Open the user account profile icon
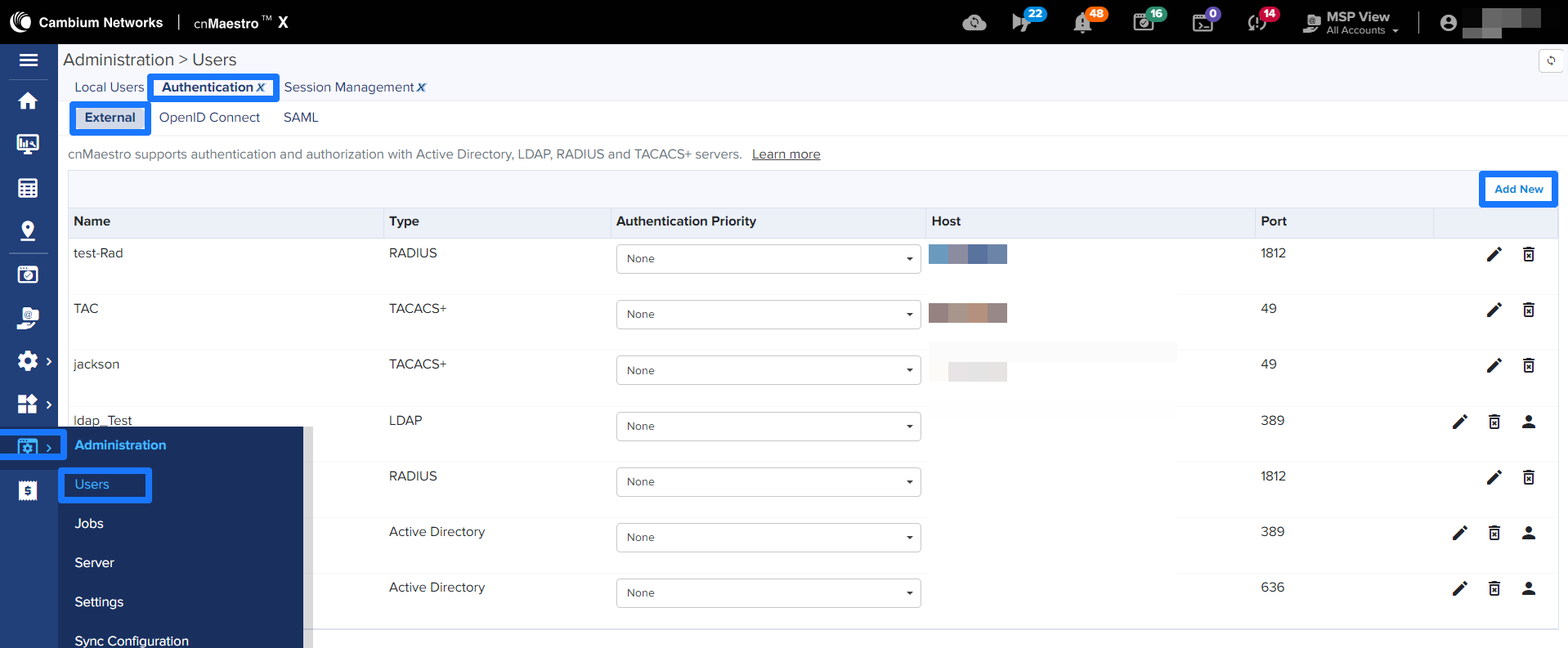Image resolution: width=1568 pixels, height=648 pixels. (1448, 23)
